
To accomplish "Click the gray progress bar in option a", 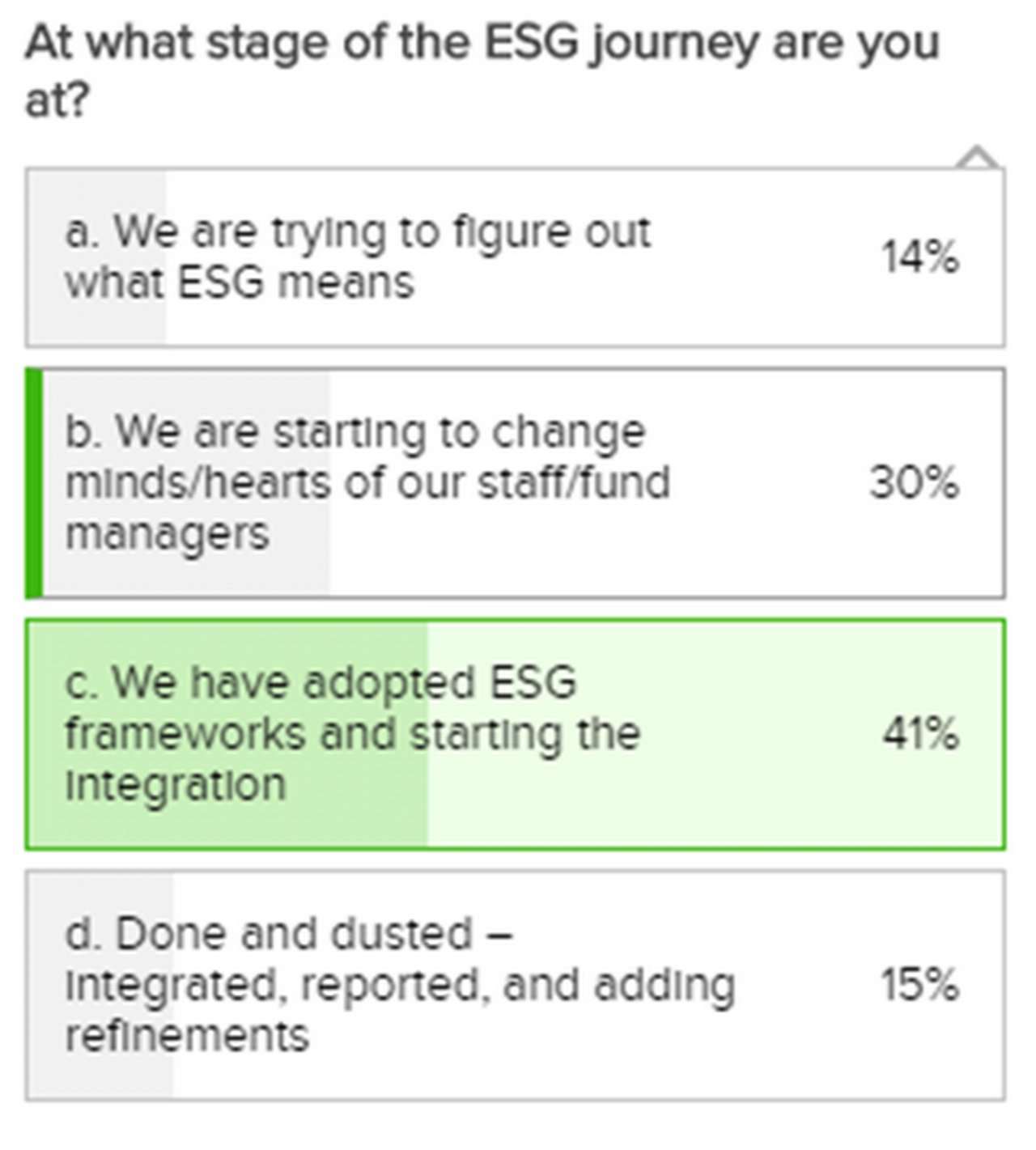I will (x=96, y=257).
